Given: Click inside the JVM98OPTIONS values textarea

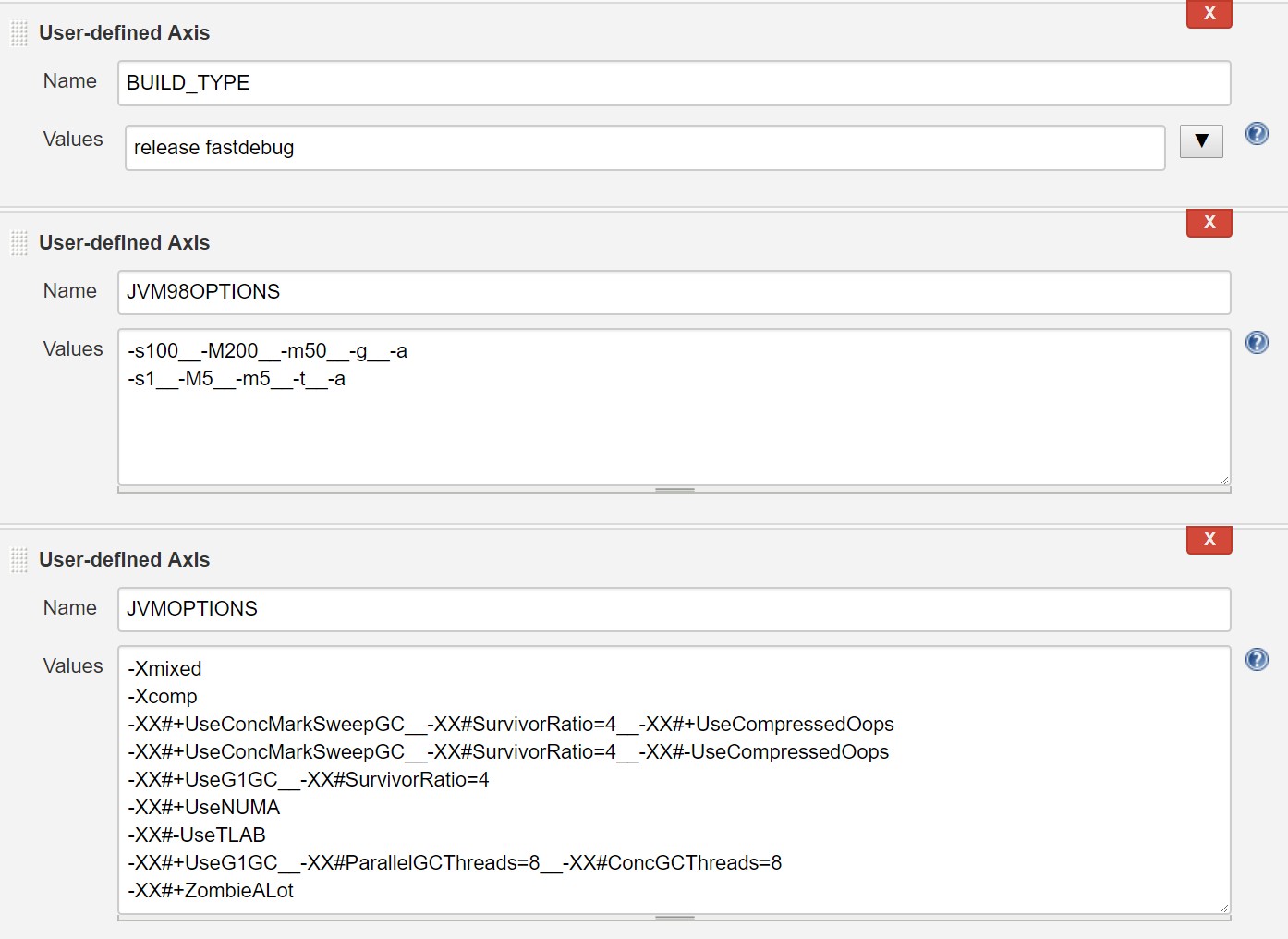Looking at the screenshot, I should pos(674,425).
